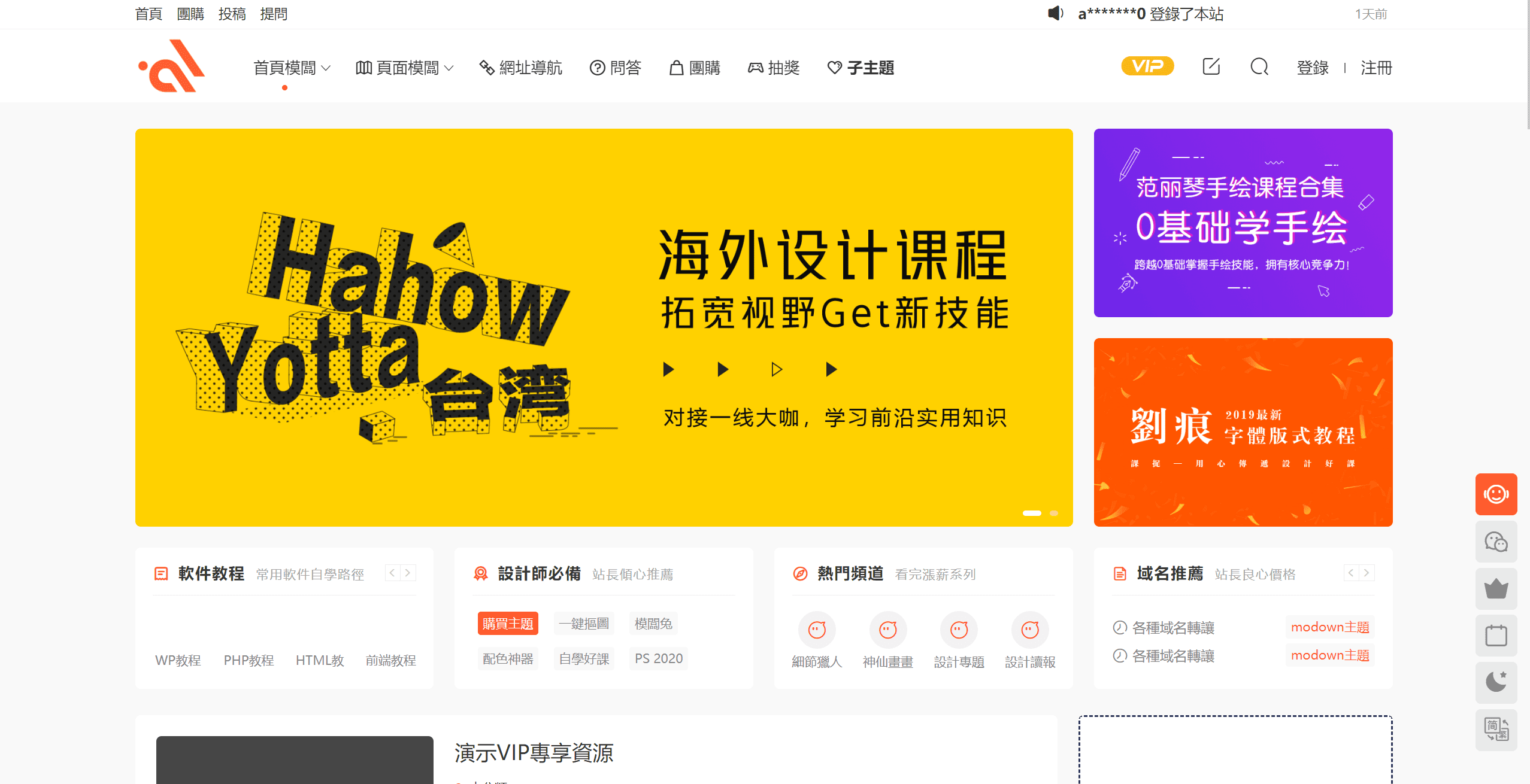Switch simplified/traditional language icon
Image resolution: width=1530 pixels, height=784 pixels.
click(1496, 730)
